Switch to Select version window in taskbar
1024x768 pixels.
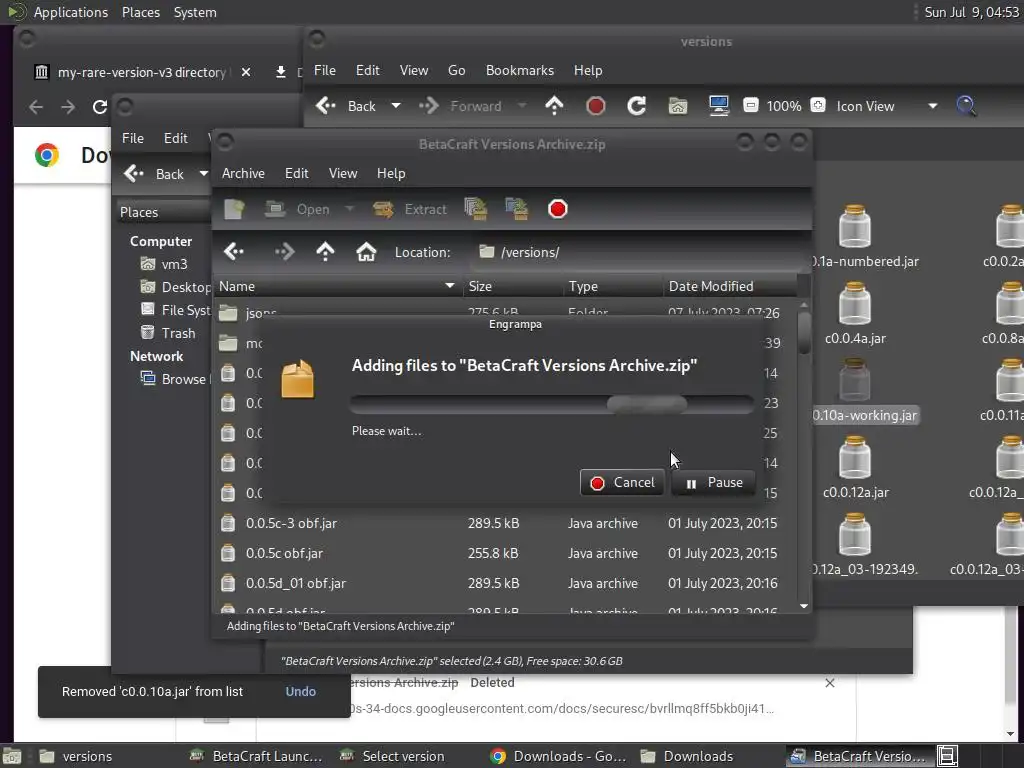[392, 756]
